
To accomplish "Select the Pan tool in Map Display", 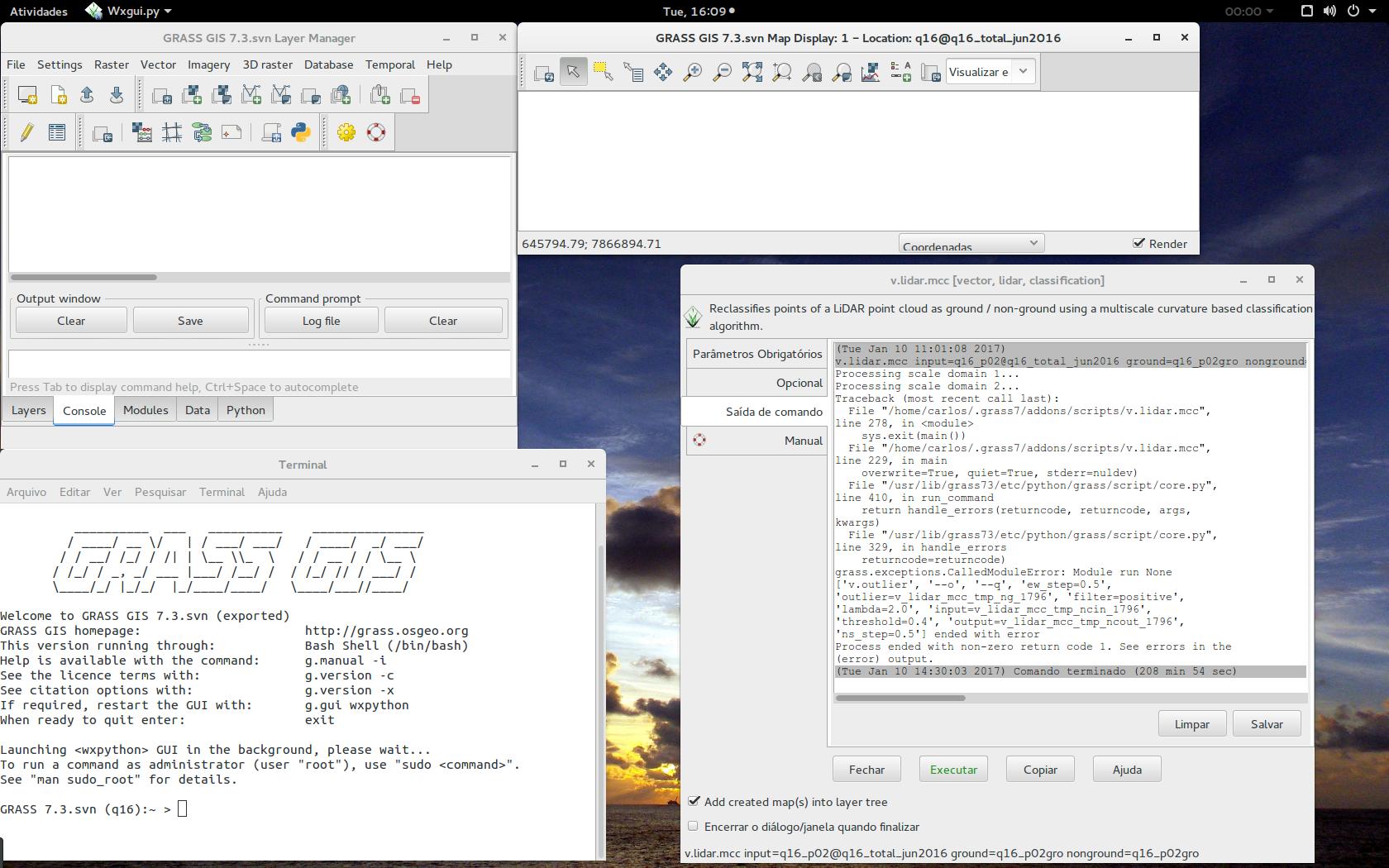I will point(663,73).
